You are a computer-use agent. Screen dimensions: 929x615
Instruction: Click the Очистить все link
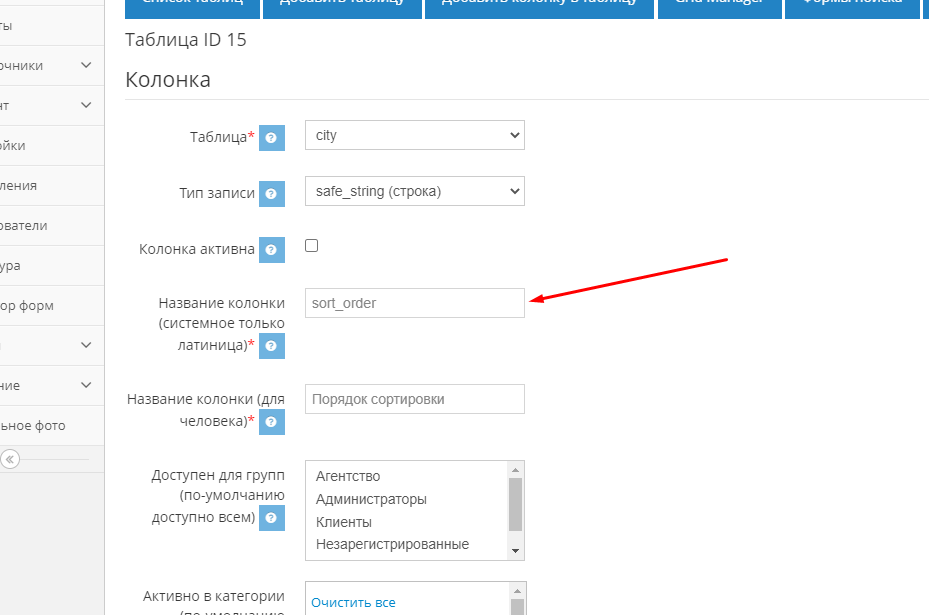(x=353, y=602)
